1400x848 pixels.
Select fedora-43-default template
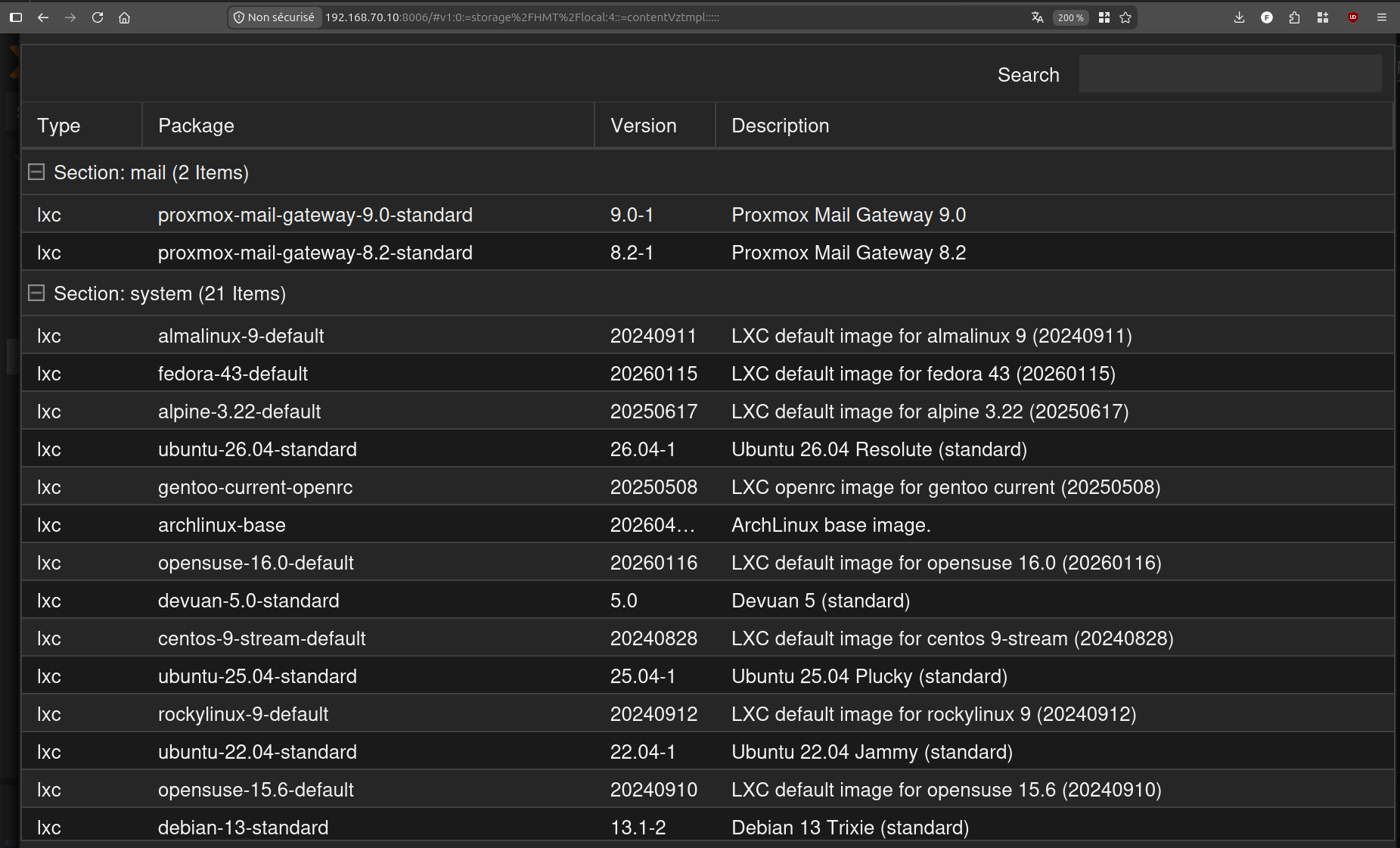(707, 374)
